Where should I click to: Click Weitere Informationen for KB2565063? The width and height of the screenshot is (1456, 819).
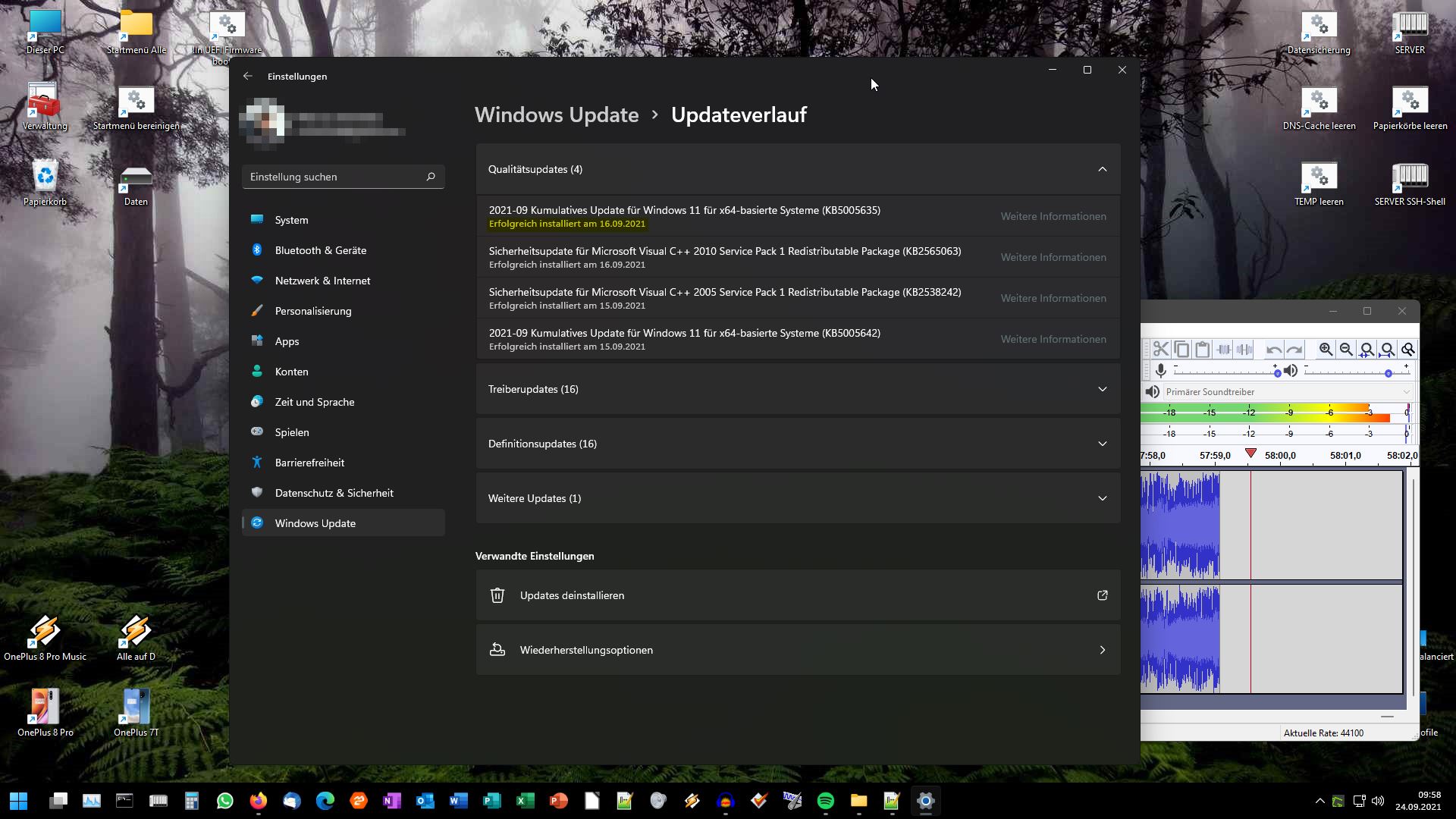click(1053, 257)
